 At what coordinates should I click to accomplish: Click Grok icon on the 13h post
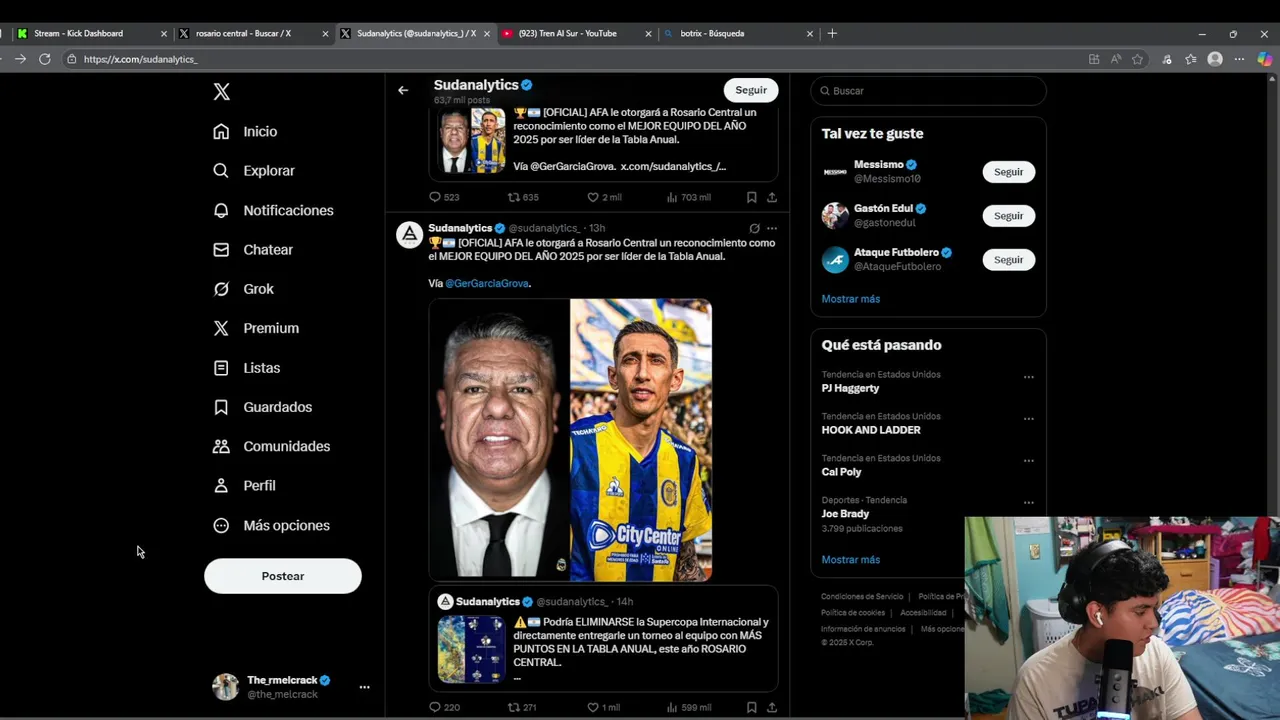(754, 228)
